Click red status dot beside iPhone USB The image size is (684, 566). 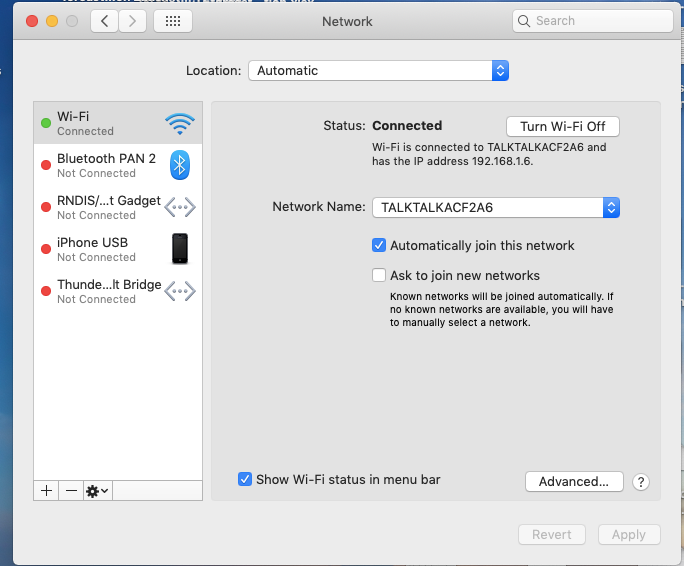[x=46, y=249]
